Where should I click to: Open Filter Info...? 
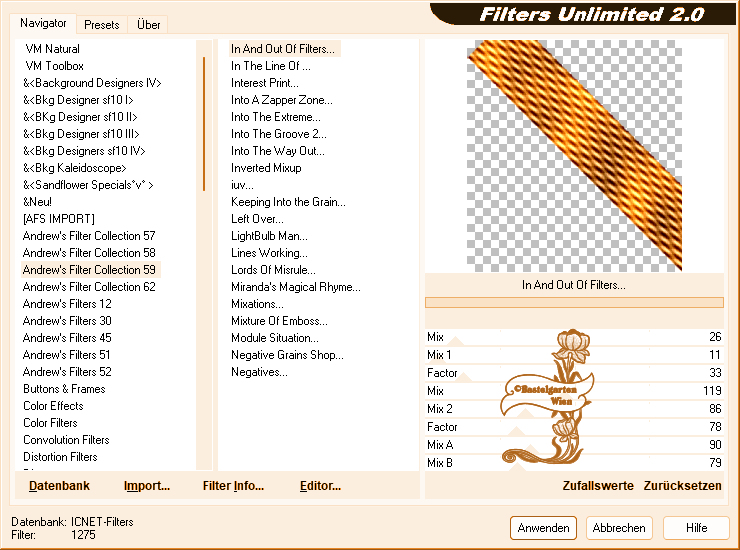coord(233,486)
